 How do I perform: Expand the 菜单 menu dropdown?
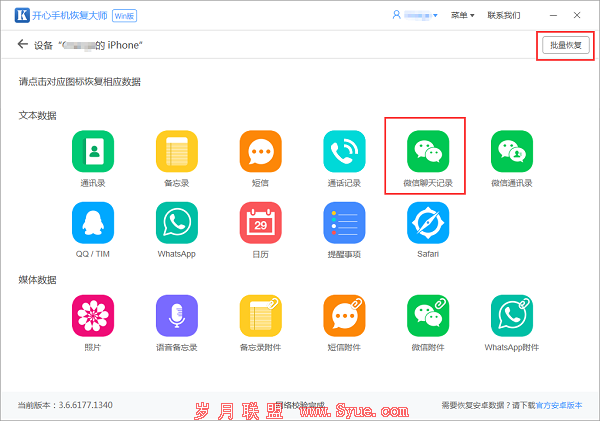pyautogui.click(x=462, y=15)
